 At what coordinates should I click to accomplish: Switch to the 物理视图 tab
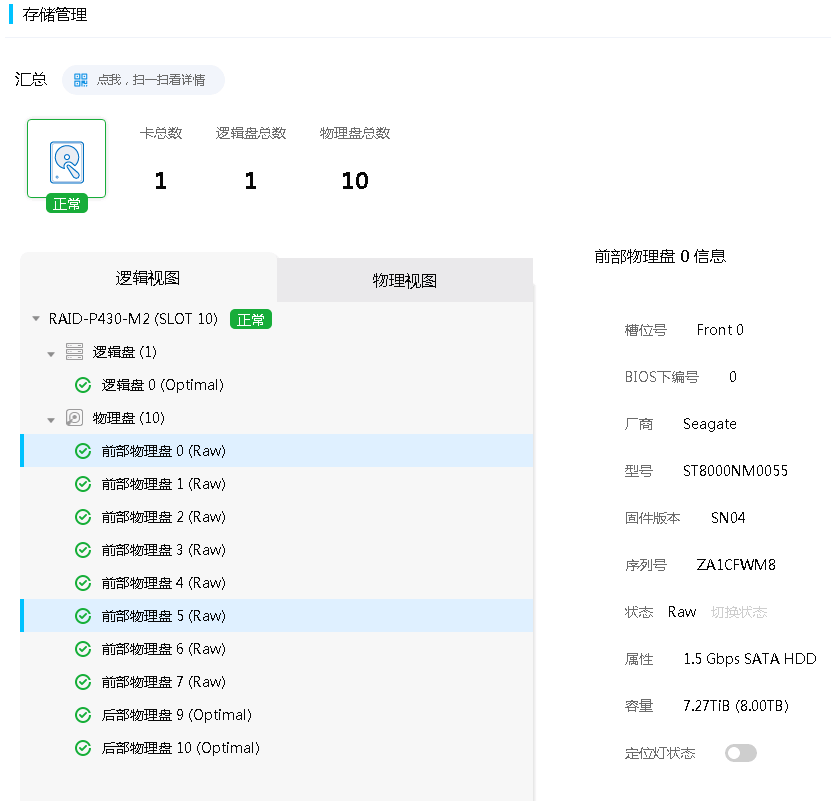tap(404, 281)
